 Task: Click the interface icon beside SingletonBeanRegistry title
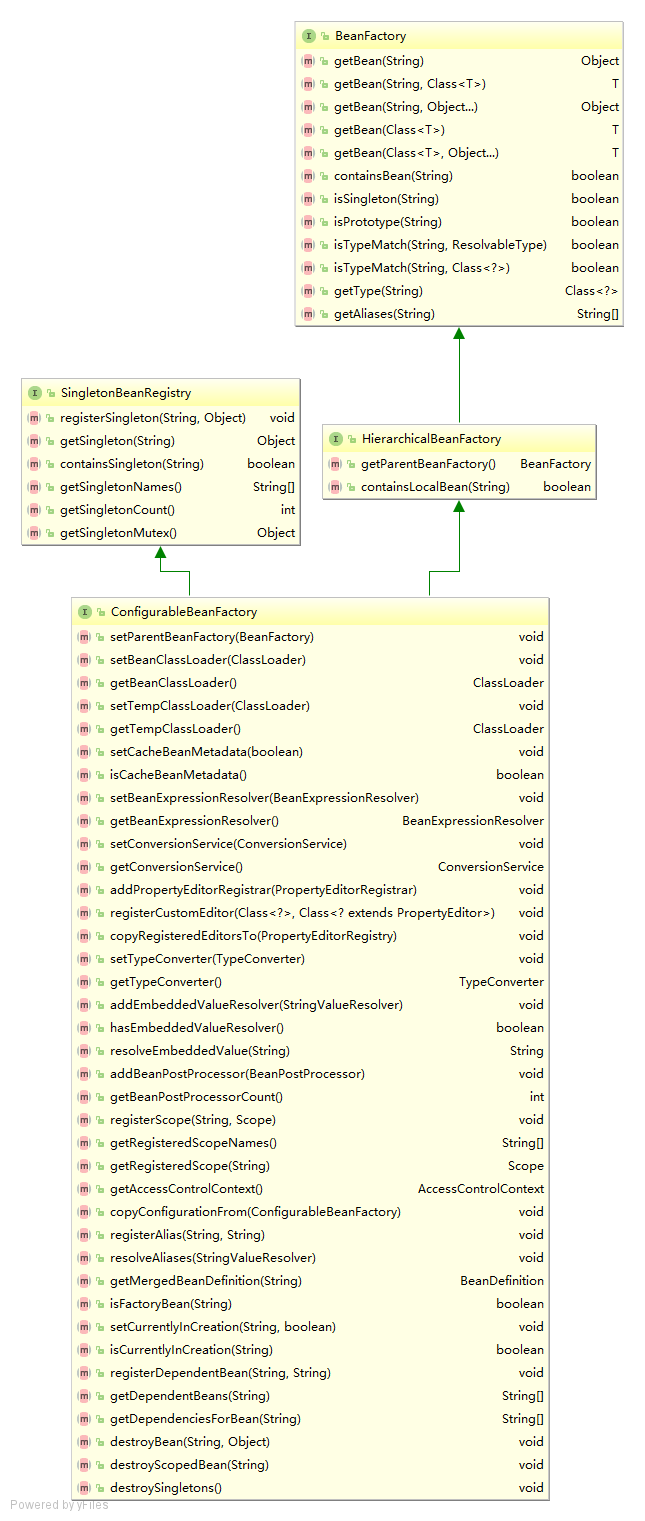coord(35,393)
